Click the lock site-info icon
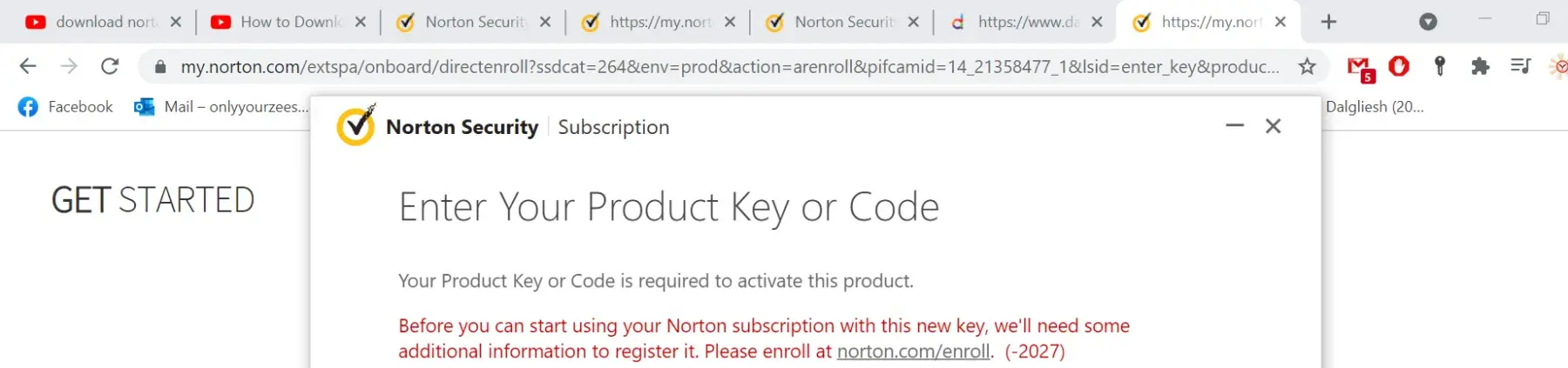 (160, 67)
